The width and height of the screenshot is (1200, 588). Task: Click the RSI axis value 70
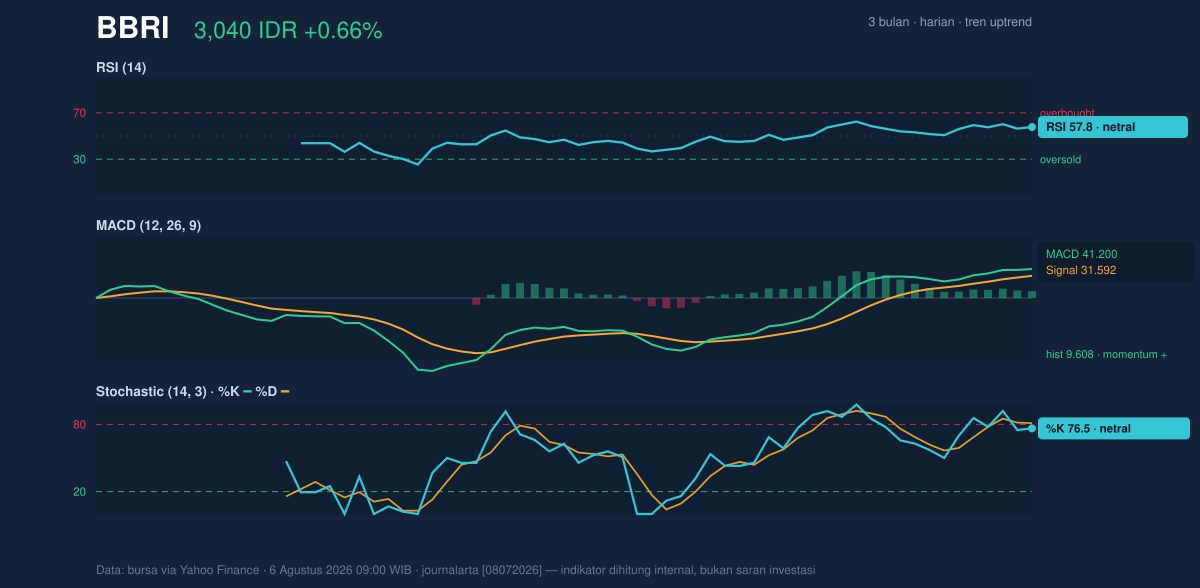(x=79, y=113)
